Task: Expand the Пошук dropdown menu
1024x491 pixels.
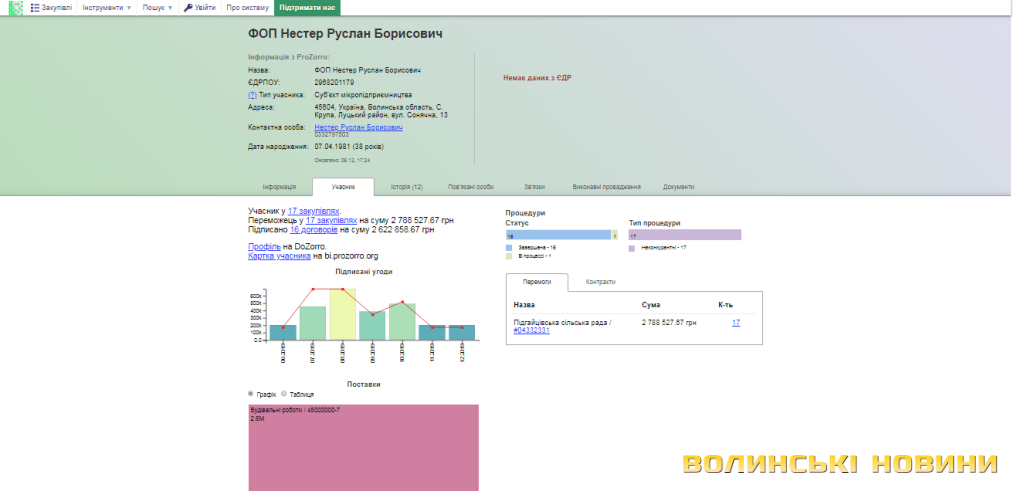Action: tap(157, 8)
